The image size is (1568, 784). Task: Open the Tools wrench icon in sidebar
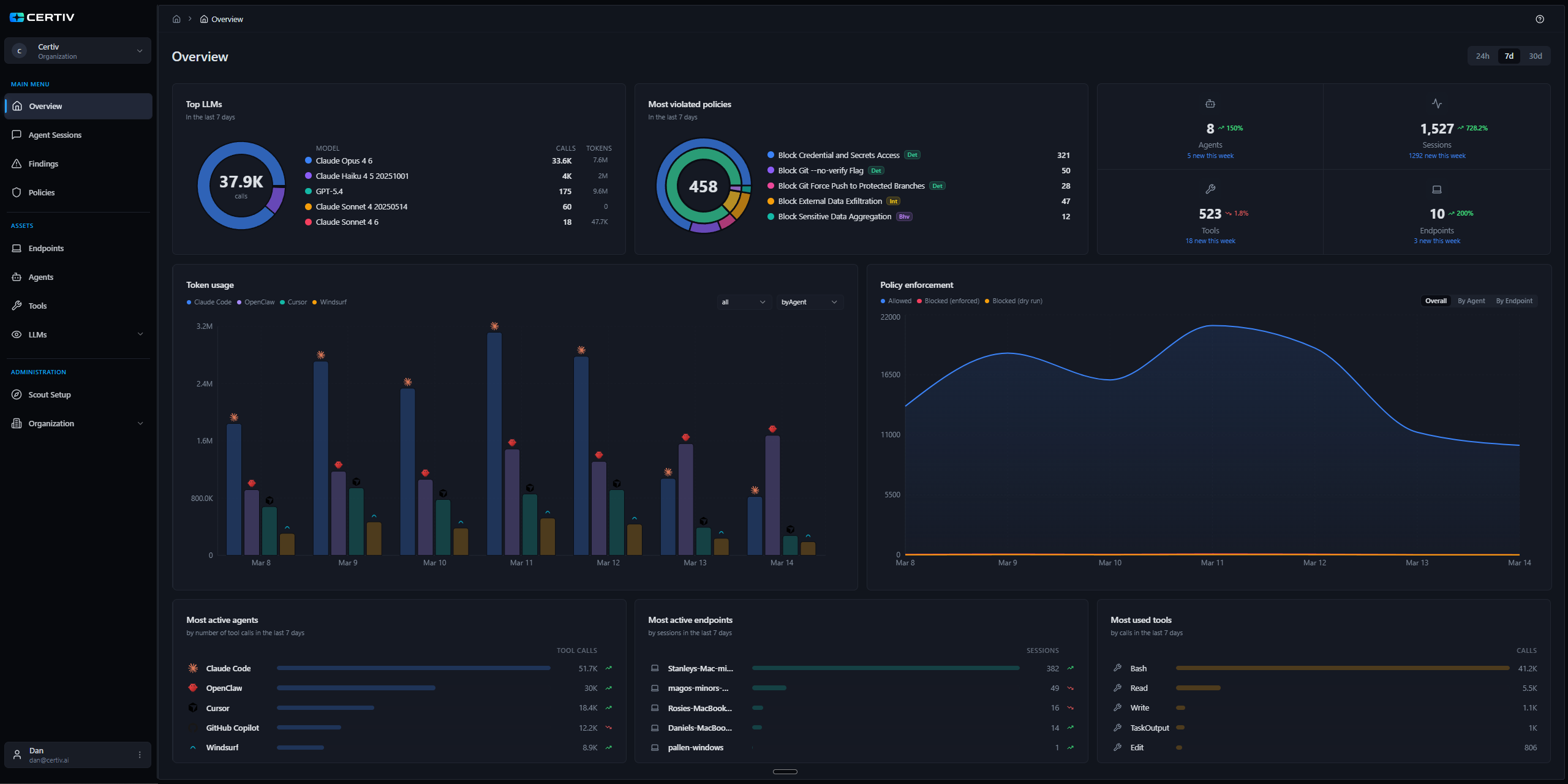click(x=17, y=305)
